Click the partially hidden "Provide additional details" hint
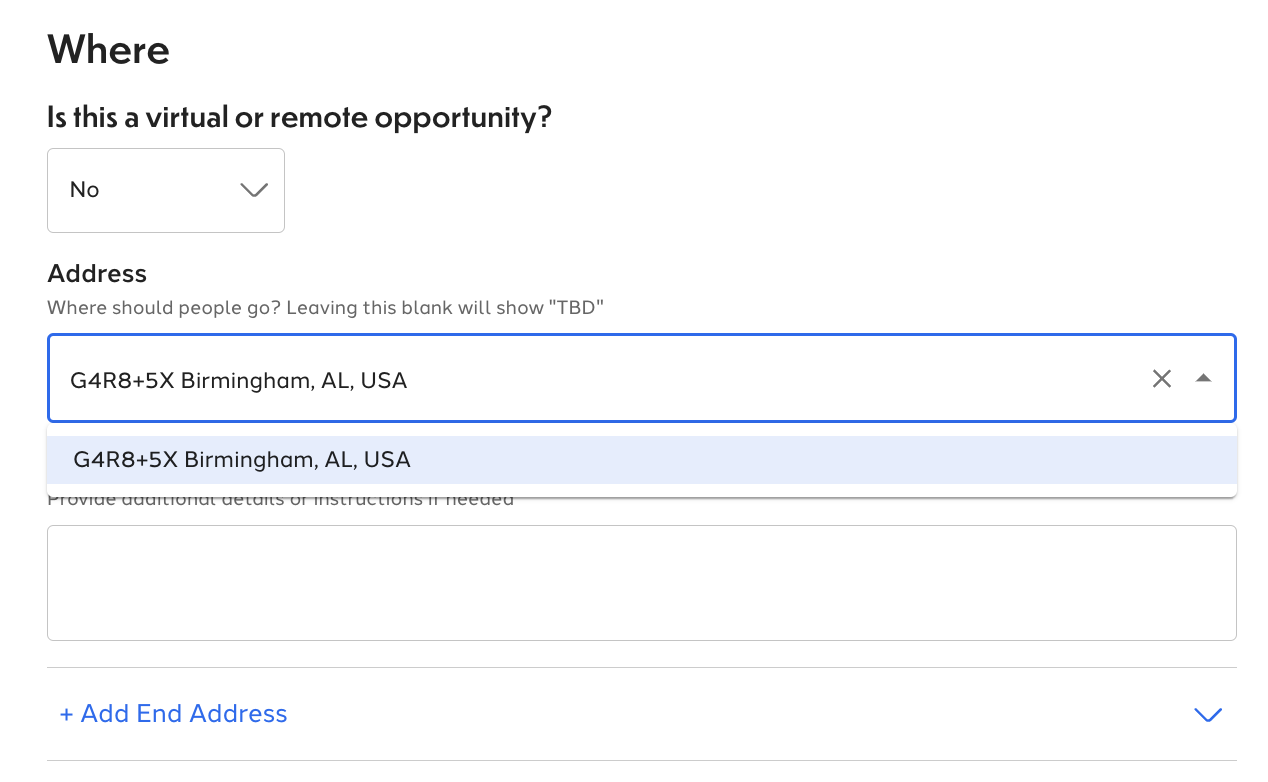The width and height of the screenshot is (1268, 782). [x=280, y=500]
